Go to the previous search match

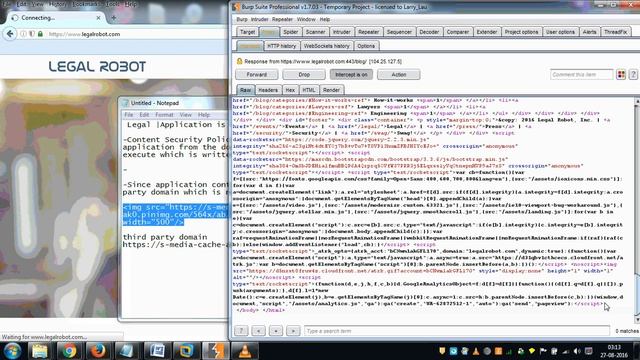click(x=258, y=331)
